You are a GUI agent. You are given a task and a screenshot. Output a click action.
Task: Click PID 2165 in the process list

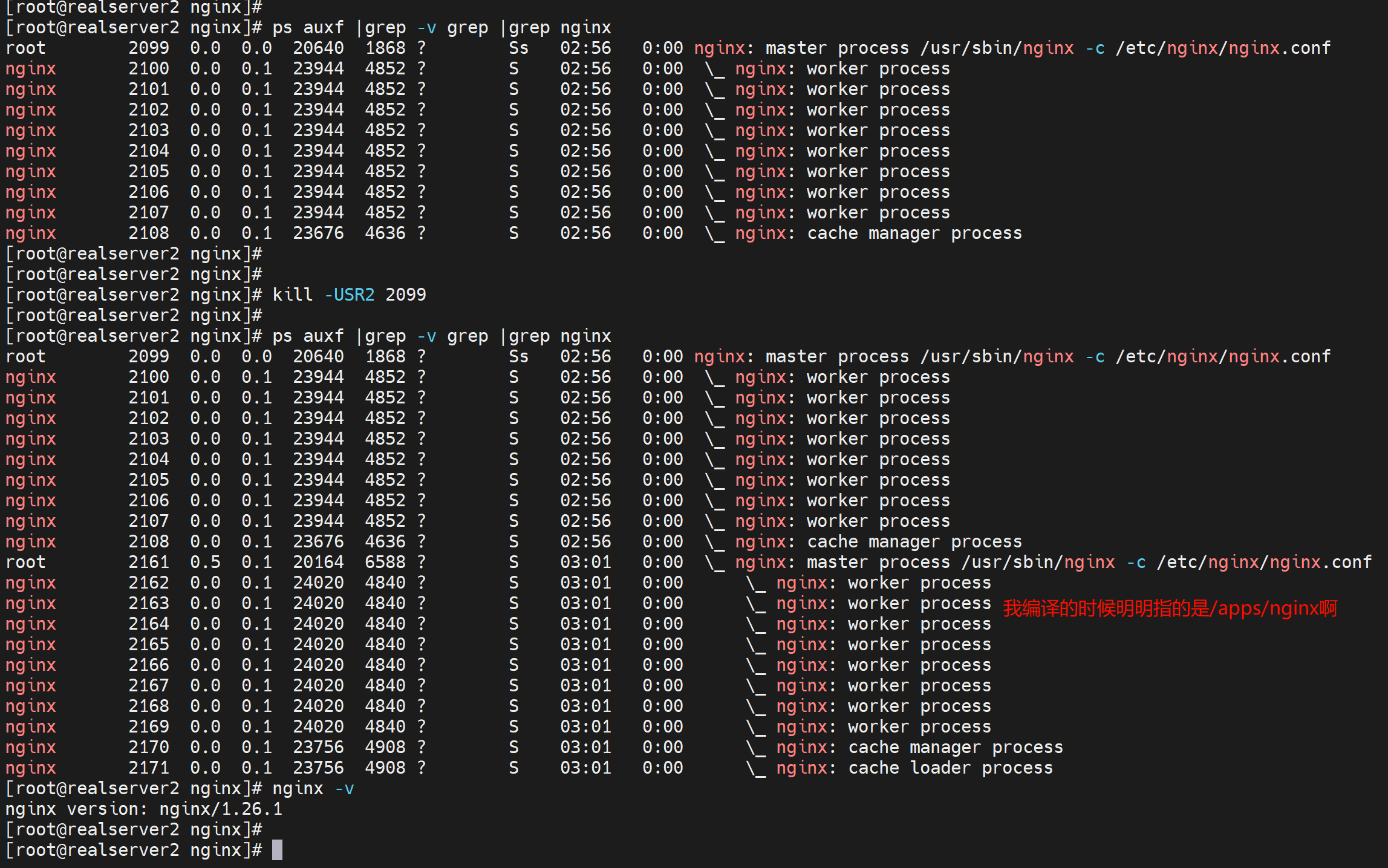click(x=149, y=644)
